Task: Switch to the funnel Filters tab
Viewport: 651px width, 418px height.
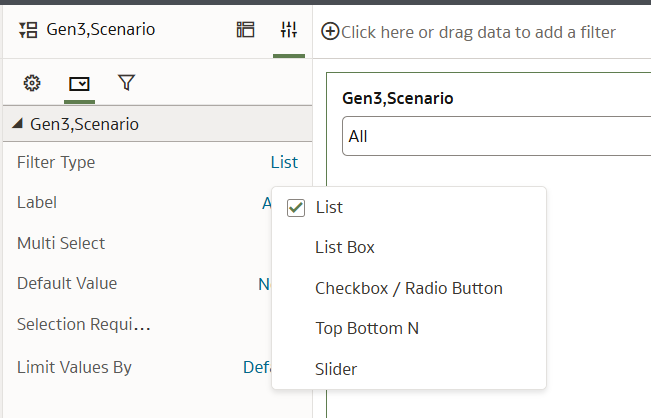Action: pyautogui.click(x=127, y=83)
